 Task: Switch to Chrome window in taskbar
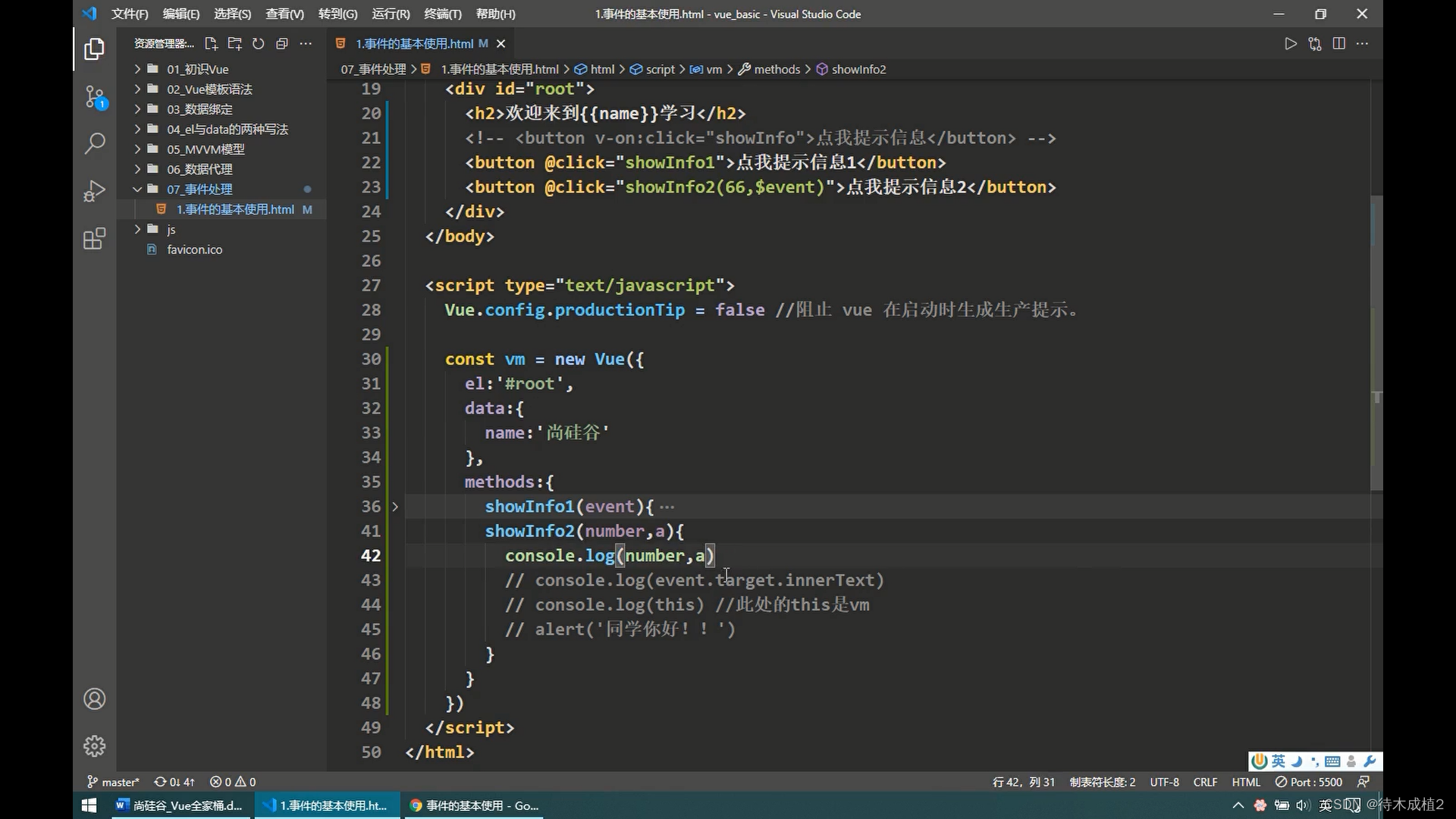[x=475, y=805]
